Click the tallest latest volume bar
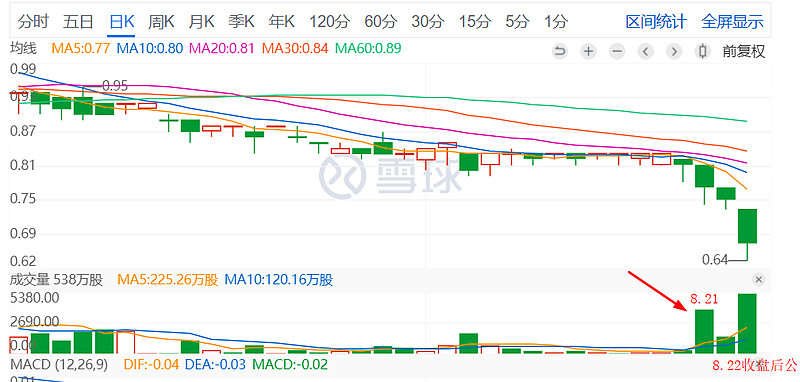 tap(747, 323)
